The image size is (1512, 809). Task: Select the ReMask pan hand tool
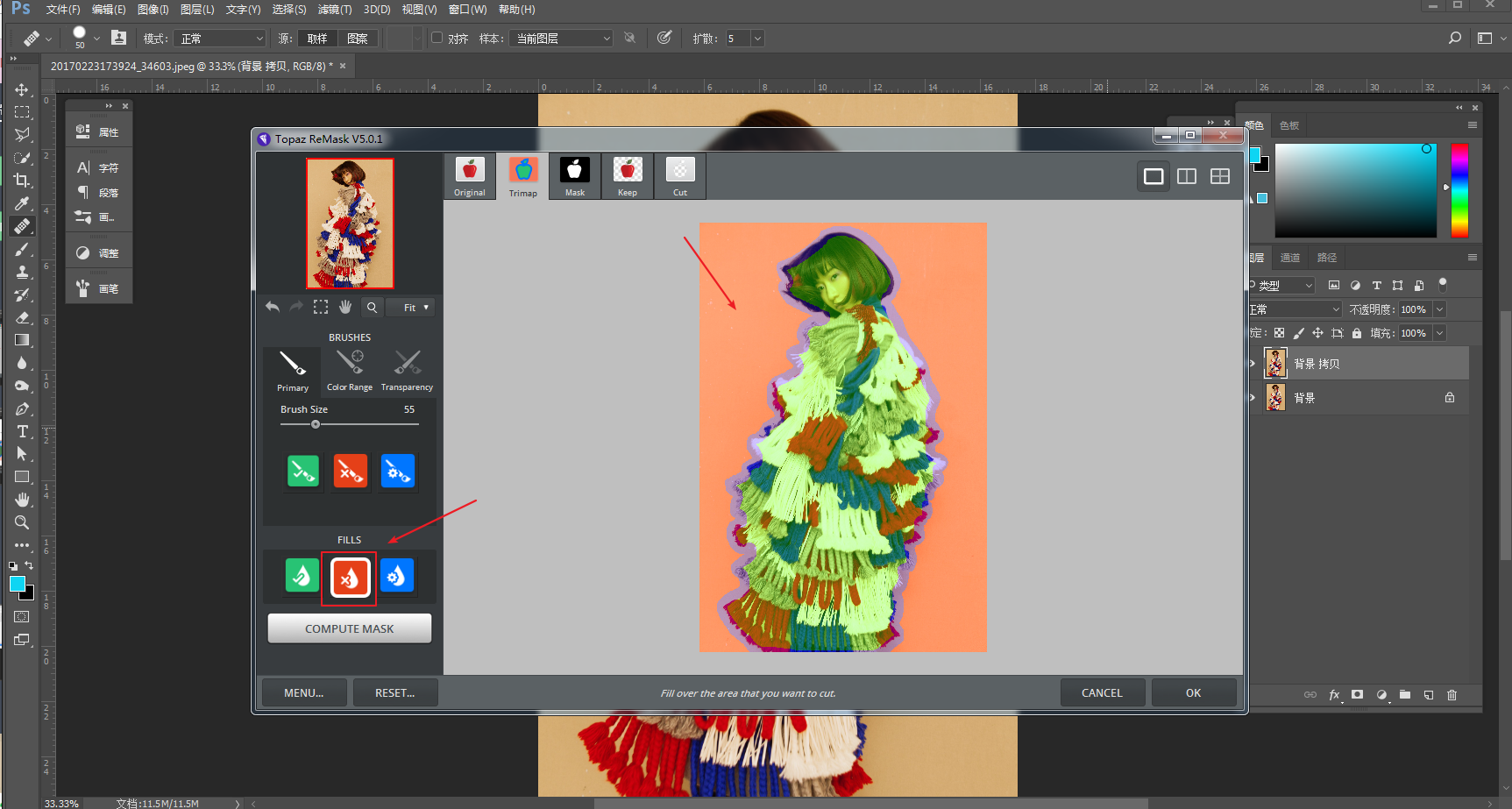[x=345, y=307]
